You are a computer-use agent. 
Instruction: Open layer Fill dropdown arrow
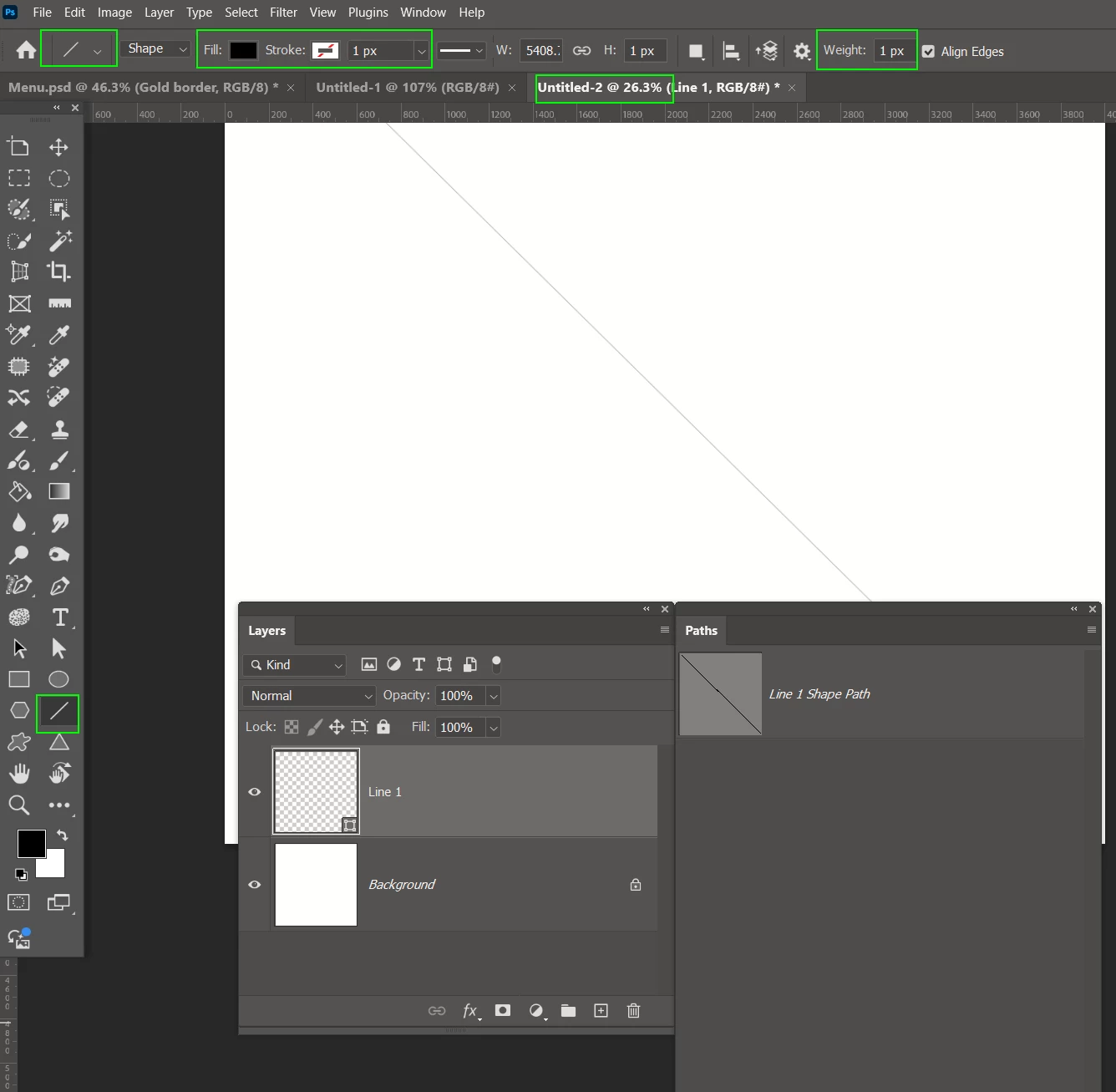pyautogui.click(x=494, y=728)
